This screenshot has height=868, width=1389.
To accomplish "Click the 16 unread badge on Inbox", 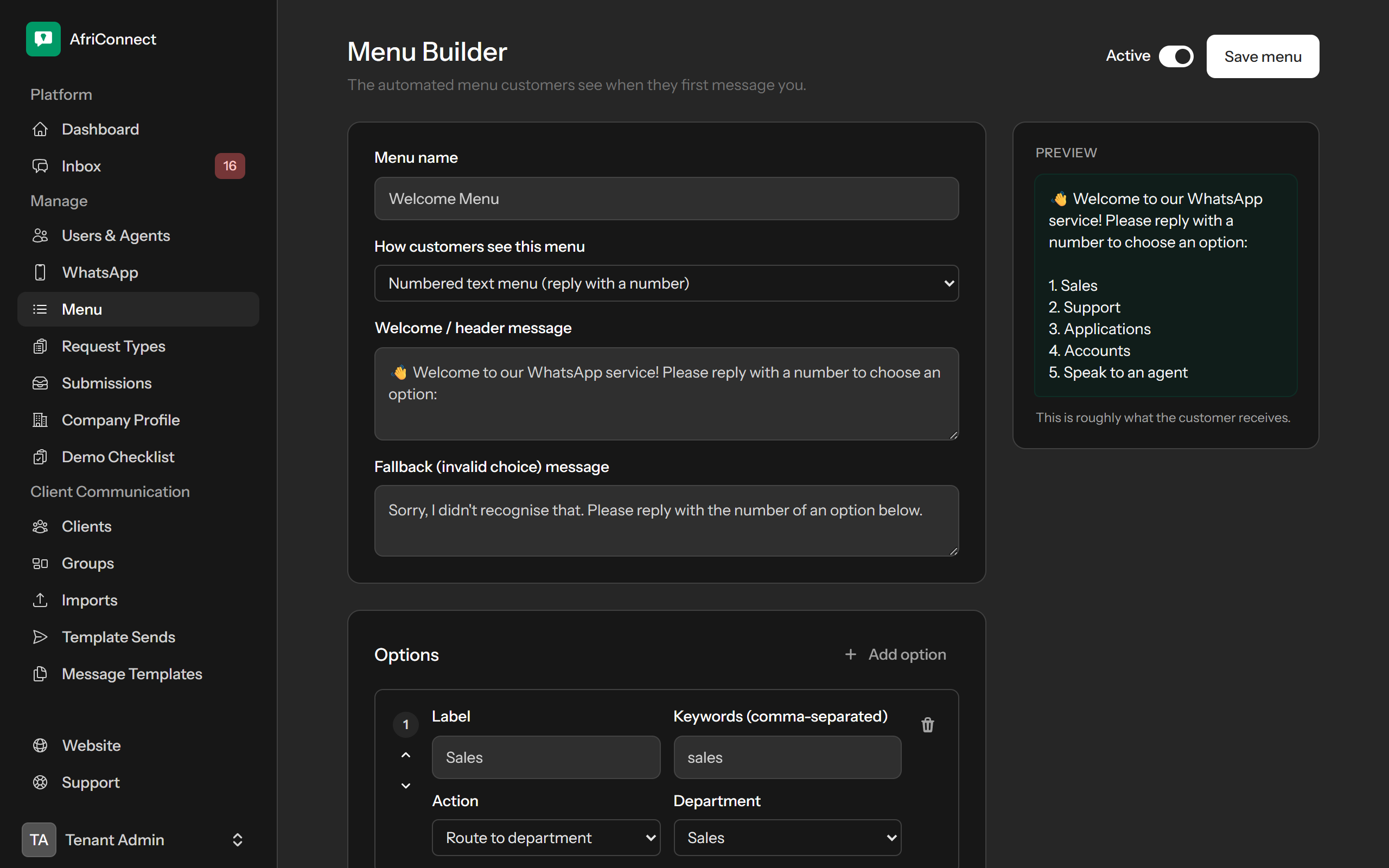I will click(x=230, y=166).
